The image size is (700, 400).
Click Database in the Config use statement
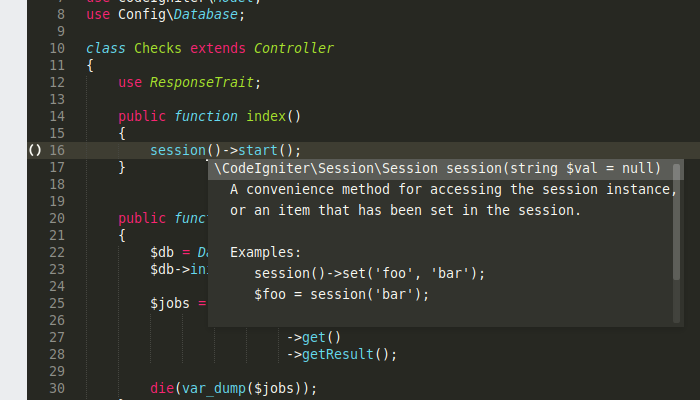pos(205,14)
